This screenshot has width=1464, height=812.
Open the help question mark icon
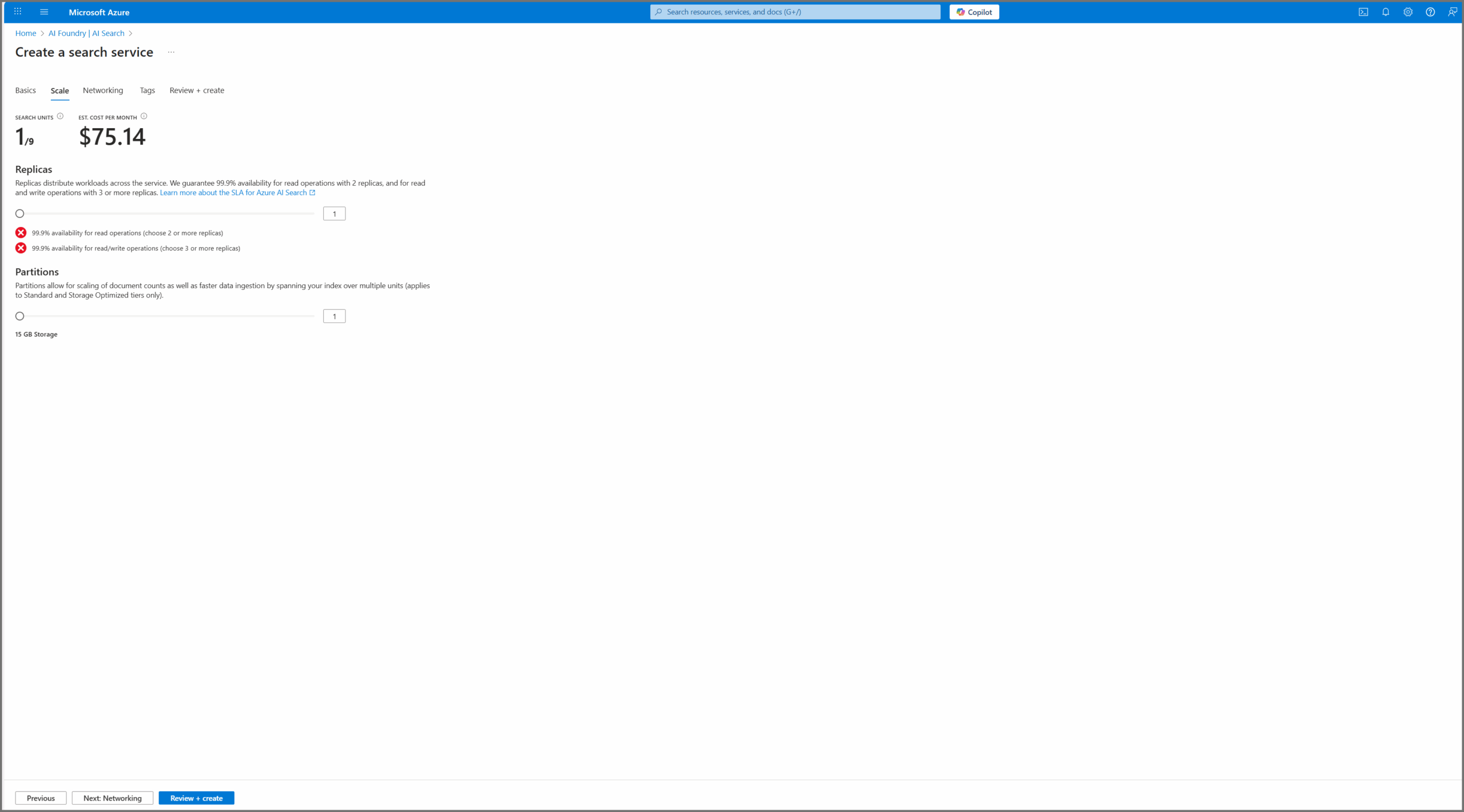pyautogui.click(x=1430, y=11)
